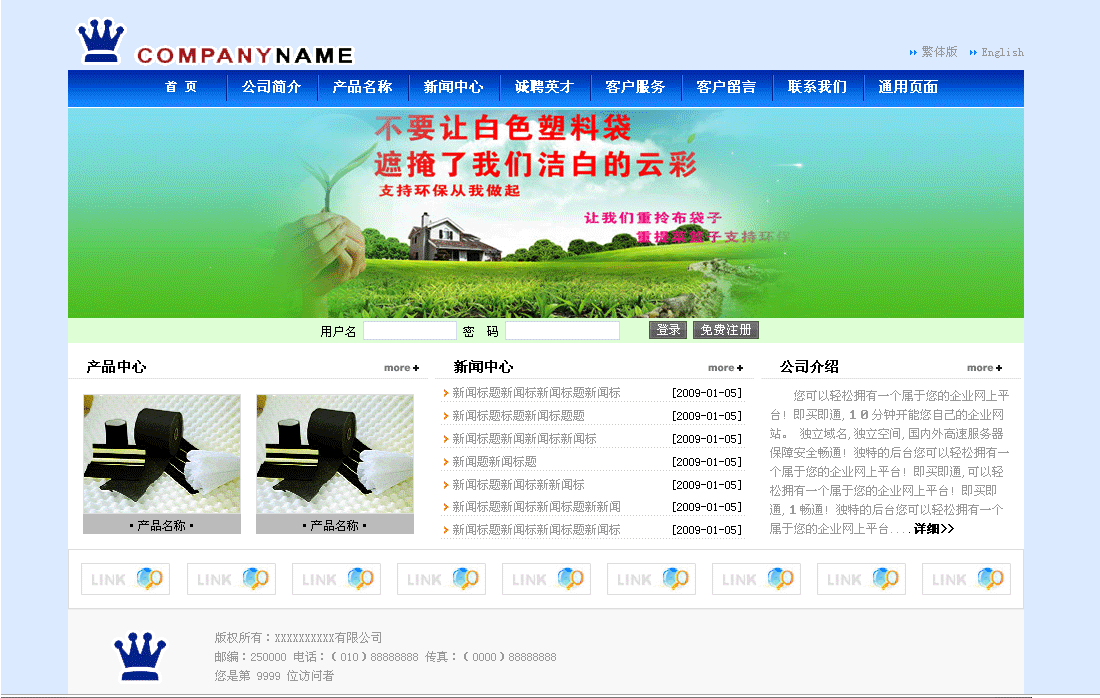Open the first product thumbnail image
This screenshot has height=698, width=1100.
(x=162, y=454)
